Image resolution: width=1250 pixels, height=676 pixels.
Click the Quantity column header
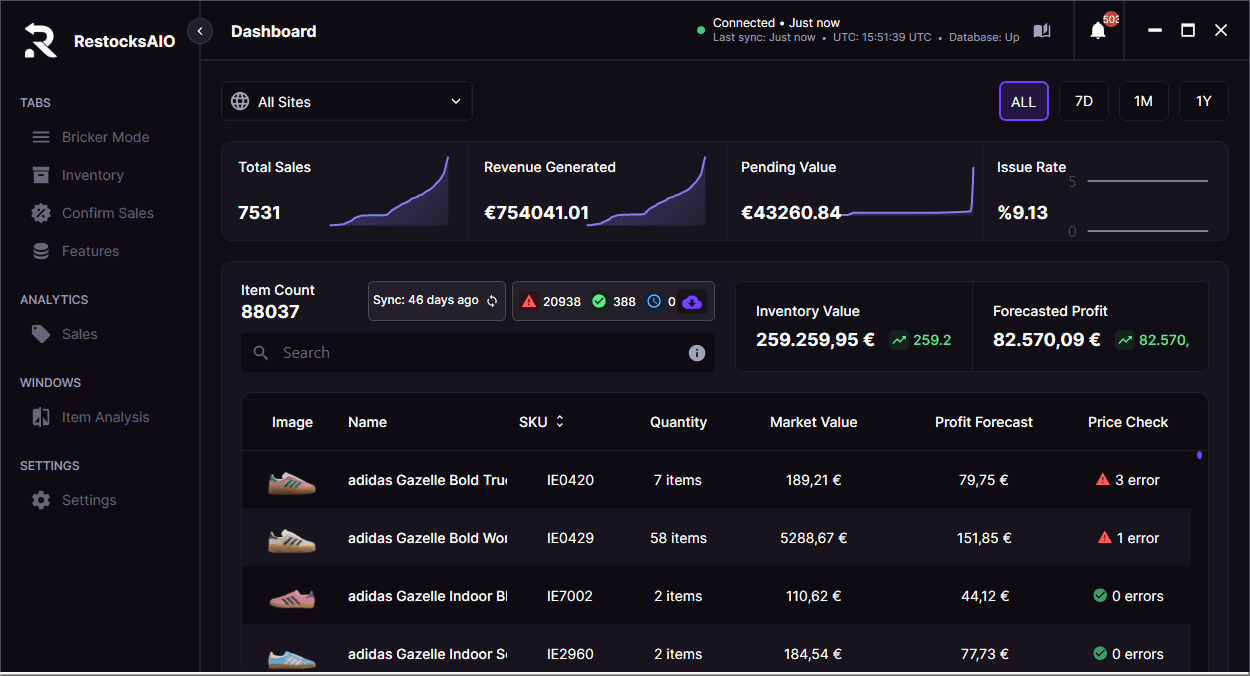coord(678,422)
